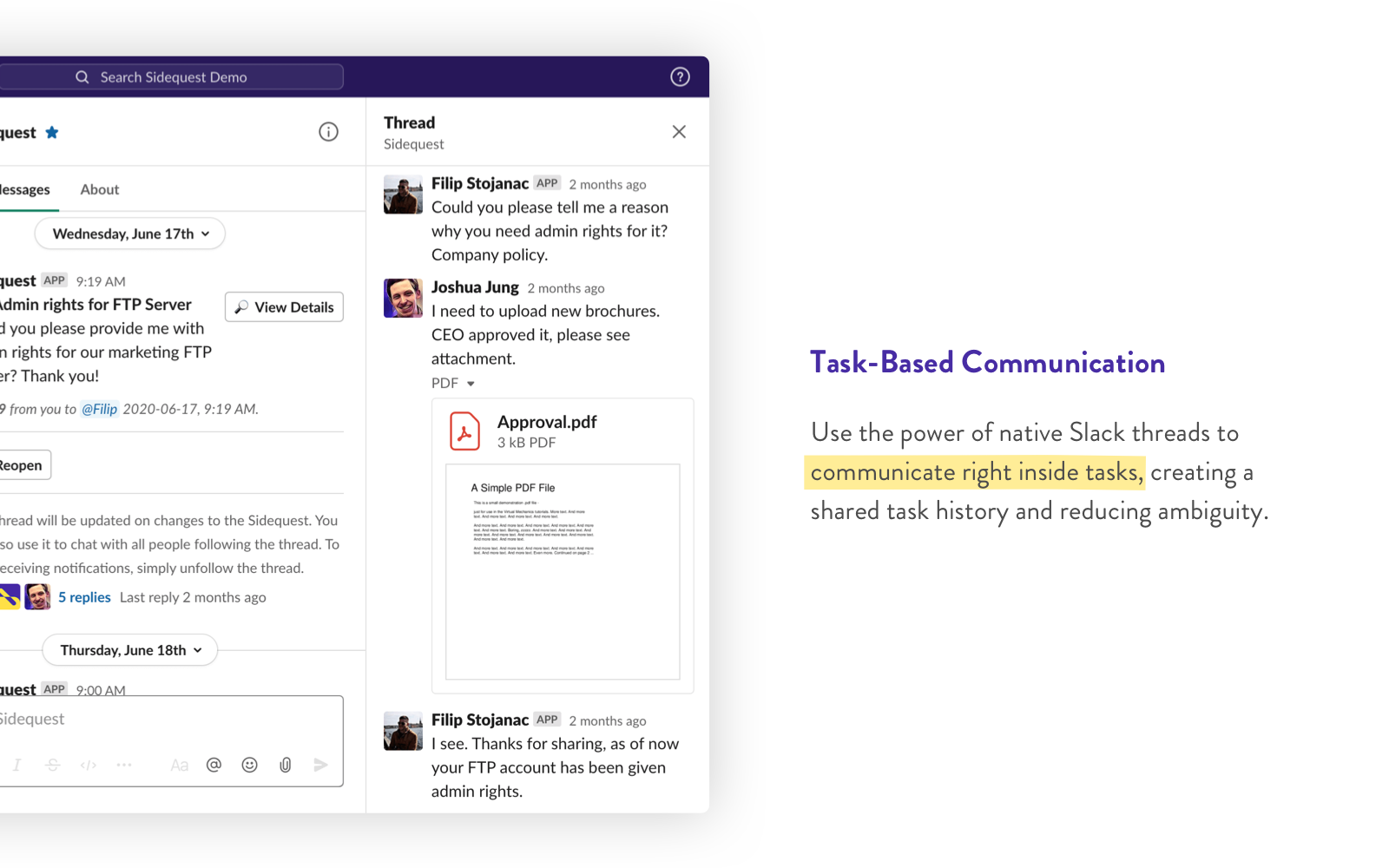
Task: Toggle the channel favorite star
Action: (x=51, y=132)
